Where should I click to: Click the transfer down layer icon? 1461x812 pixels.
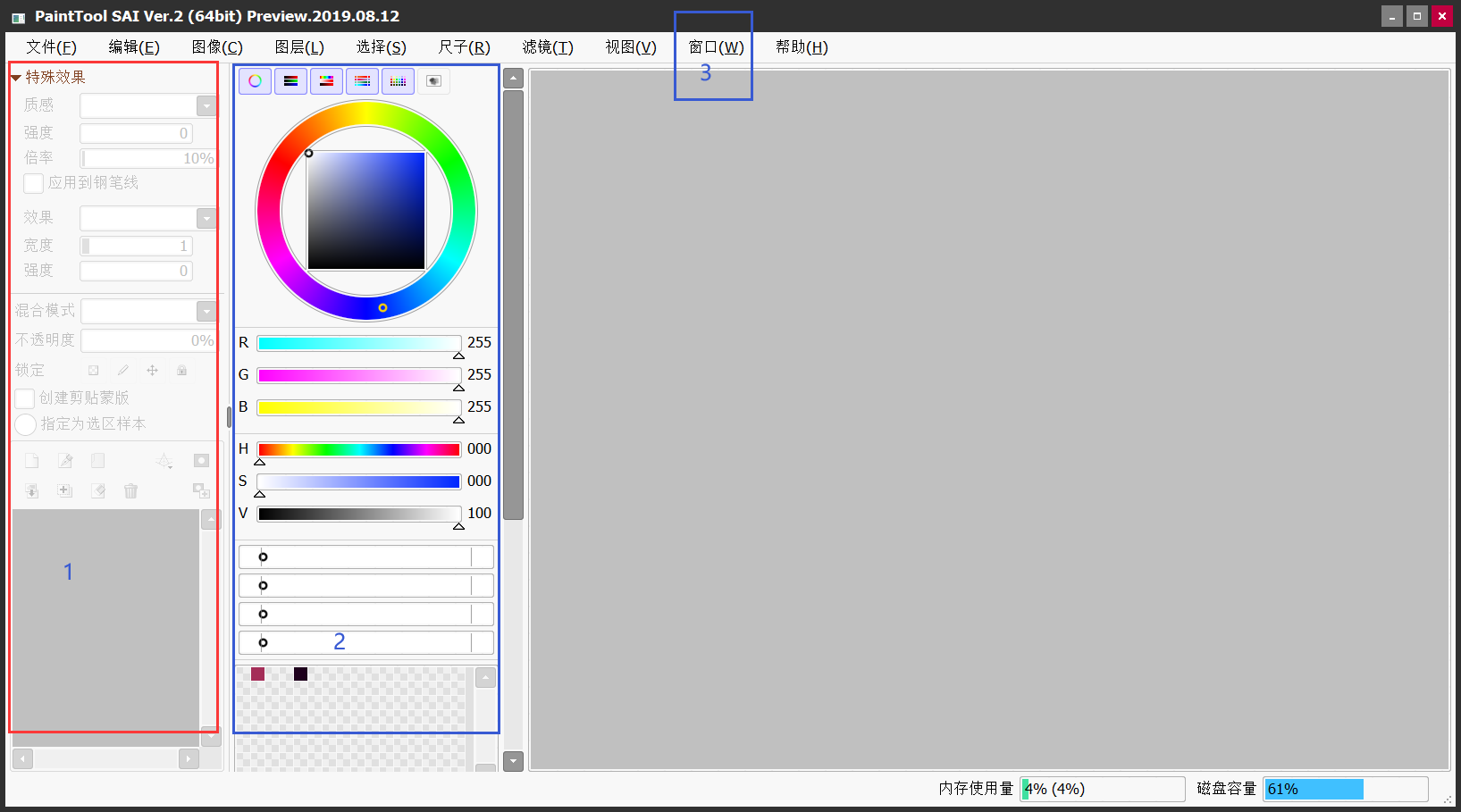(31, 490)
